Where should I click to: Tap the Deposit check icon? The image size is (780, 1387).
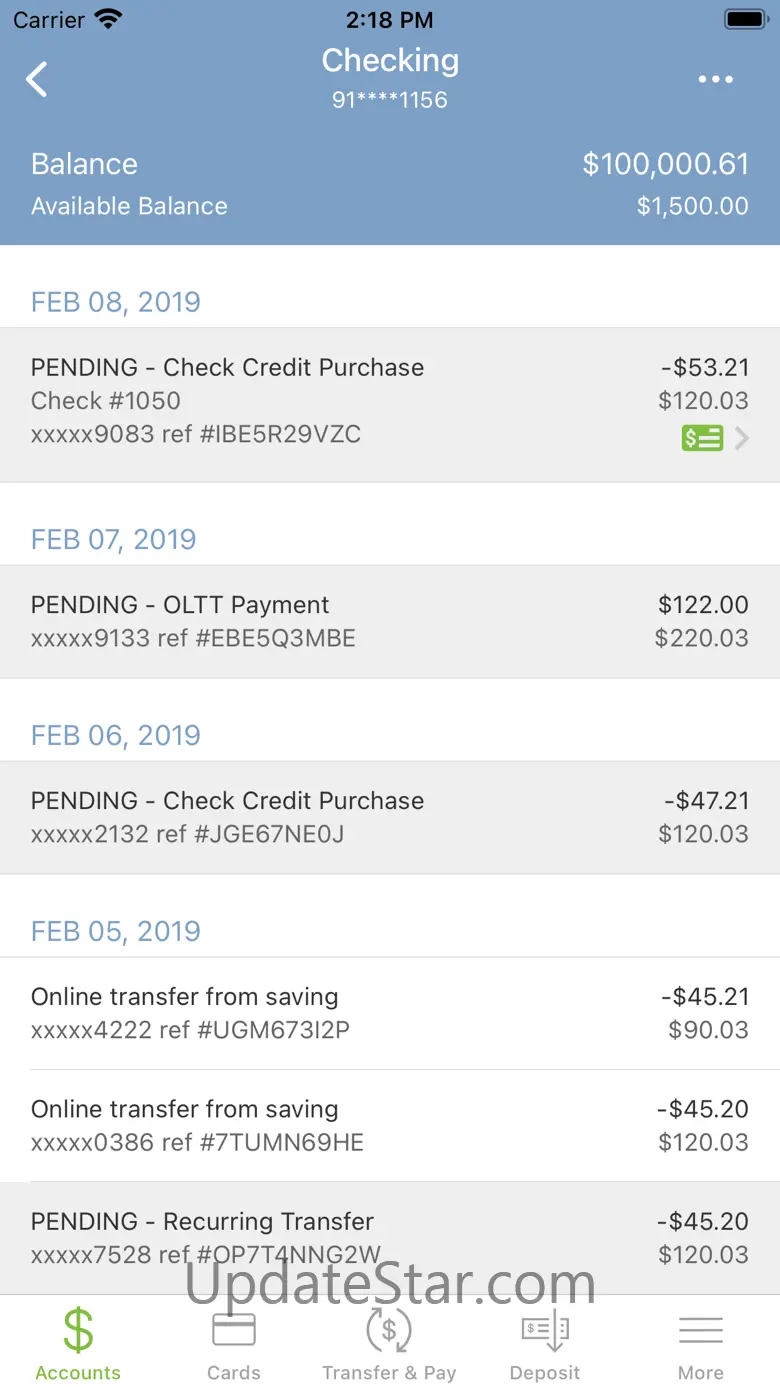coord(545,1330)
